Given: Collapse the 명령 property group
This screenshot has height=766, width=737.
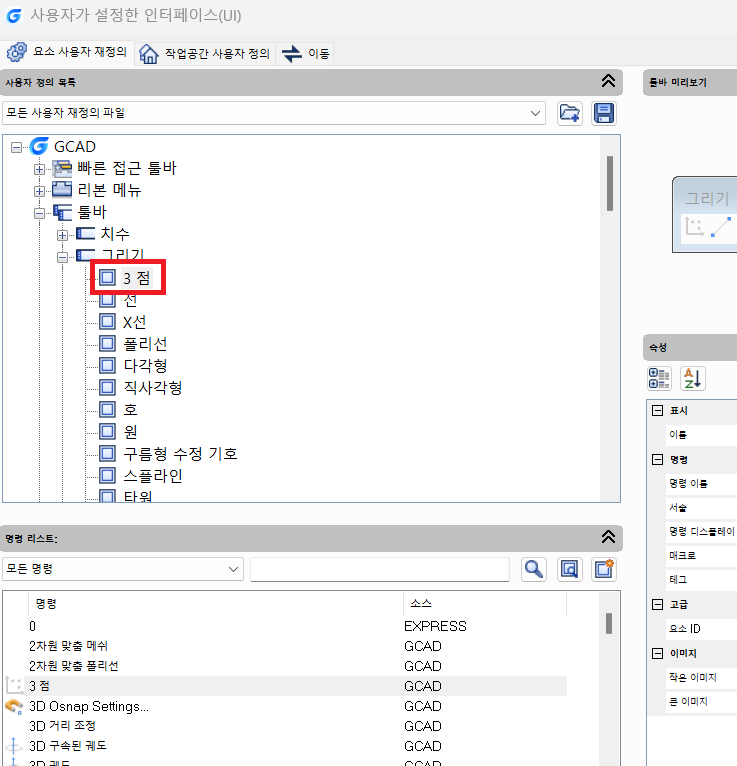Looking at the screenshot, I should 657,459.
